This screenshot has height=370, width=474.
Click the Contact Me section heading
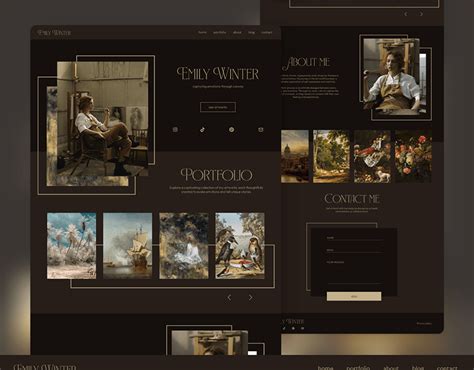[352, 199]
